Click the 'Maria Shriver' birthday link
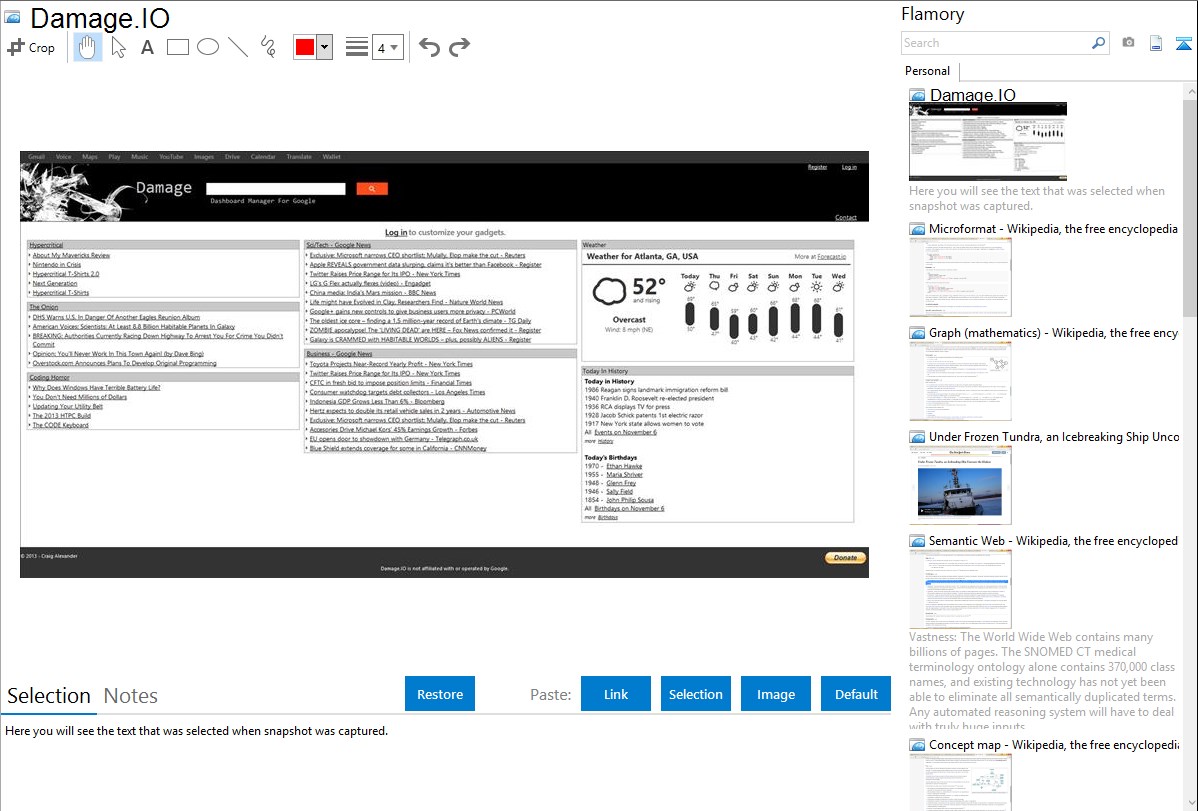Screen dimensions: 1198x811 point(624,475)
